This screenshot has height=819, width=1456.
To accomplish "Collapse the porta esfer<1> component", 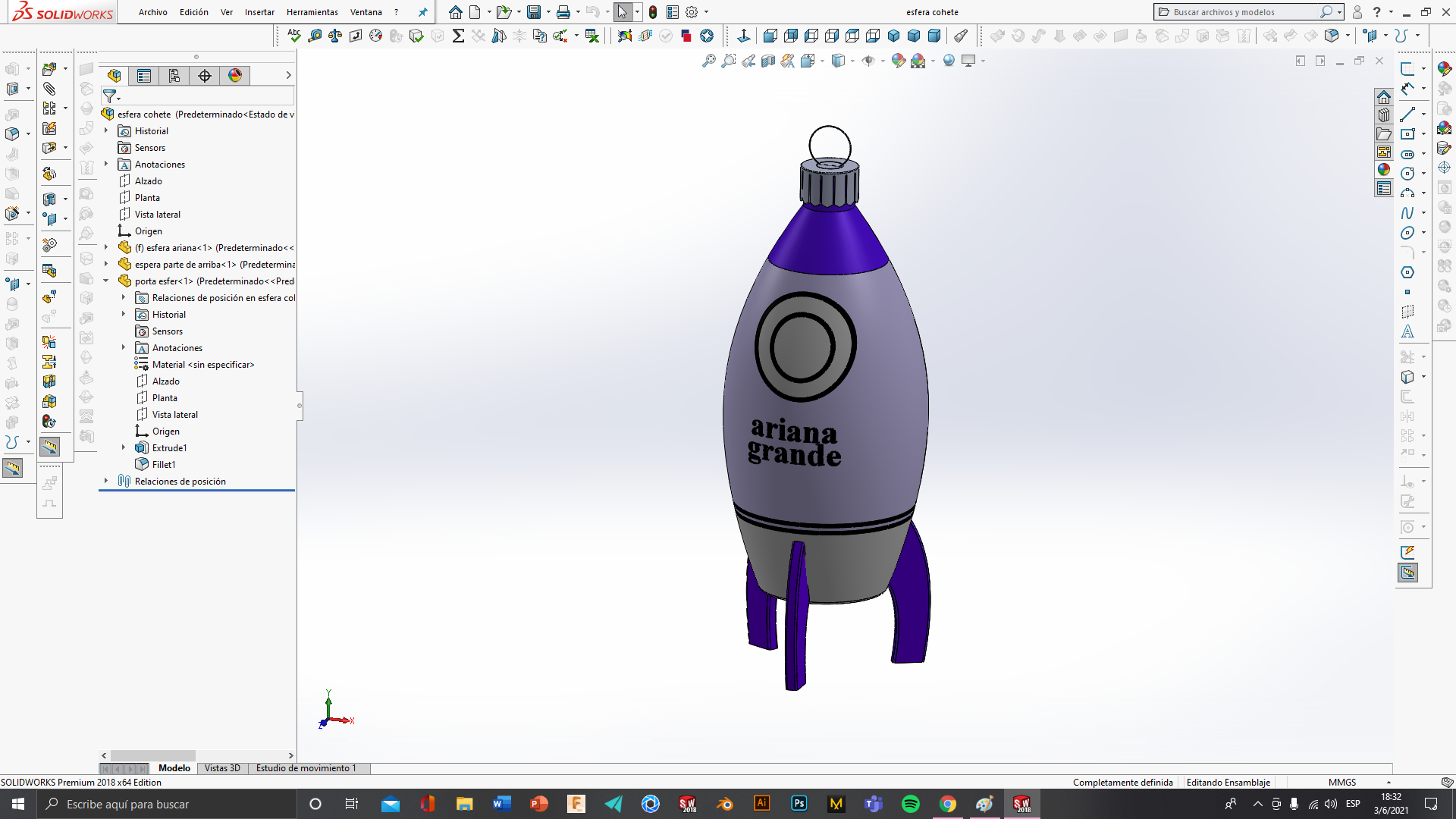I will click(106, 281).
